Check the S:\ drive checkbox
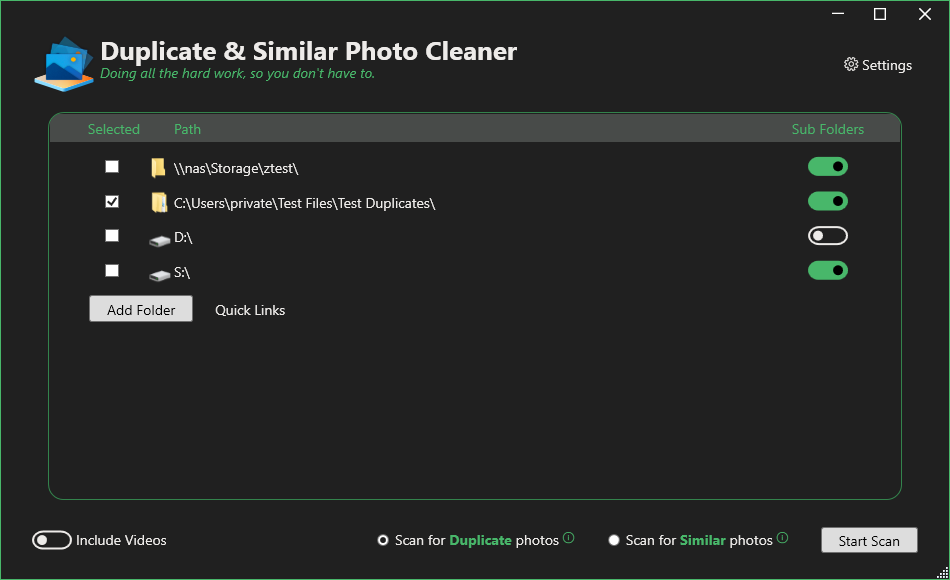The image size is (950, 580). (112, 271)
